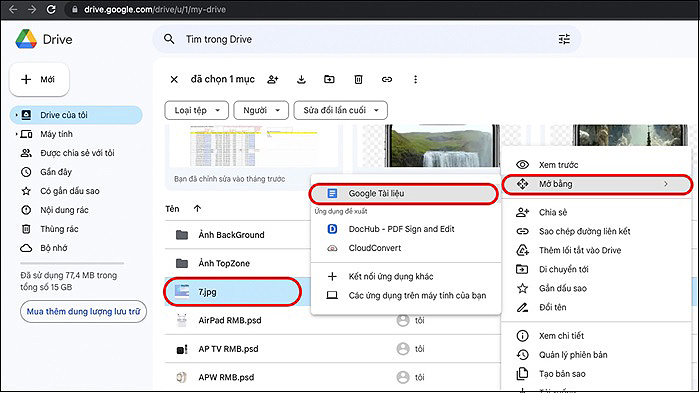Open search filter options icon

tap(564, 39)
